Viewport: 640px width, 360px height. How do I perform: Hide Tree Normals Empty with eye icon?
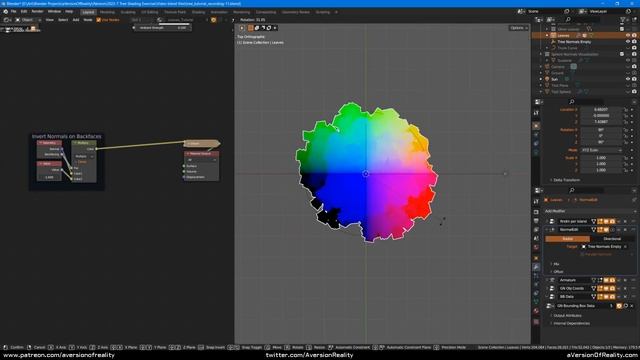[x=628, y=42]
